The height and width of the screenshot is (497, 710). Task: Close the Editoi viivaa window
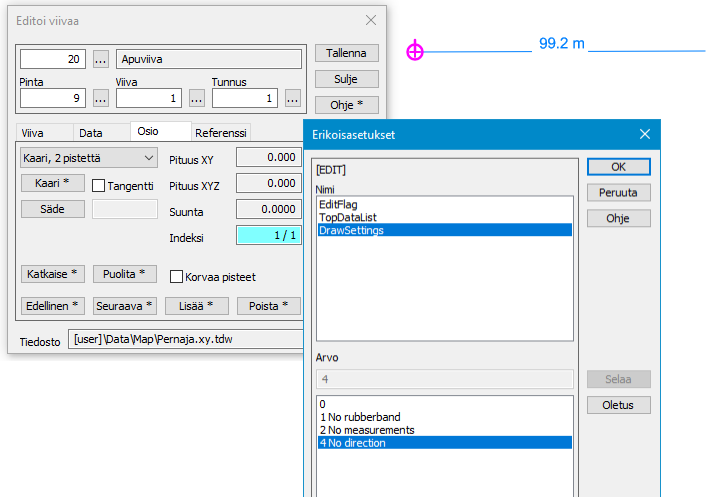point(371,20)
